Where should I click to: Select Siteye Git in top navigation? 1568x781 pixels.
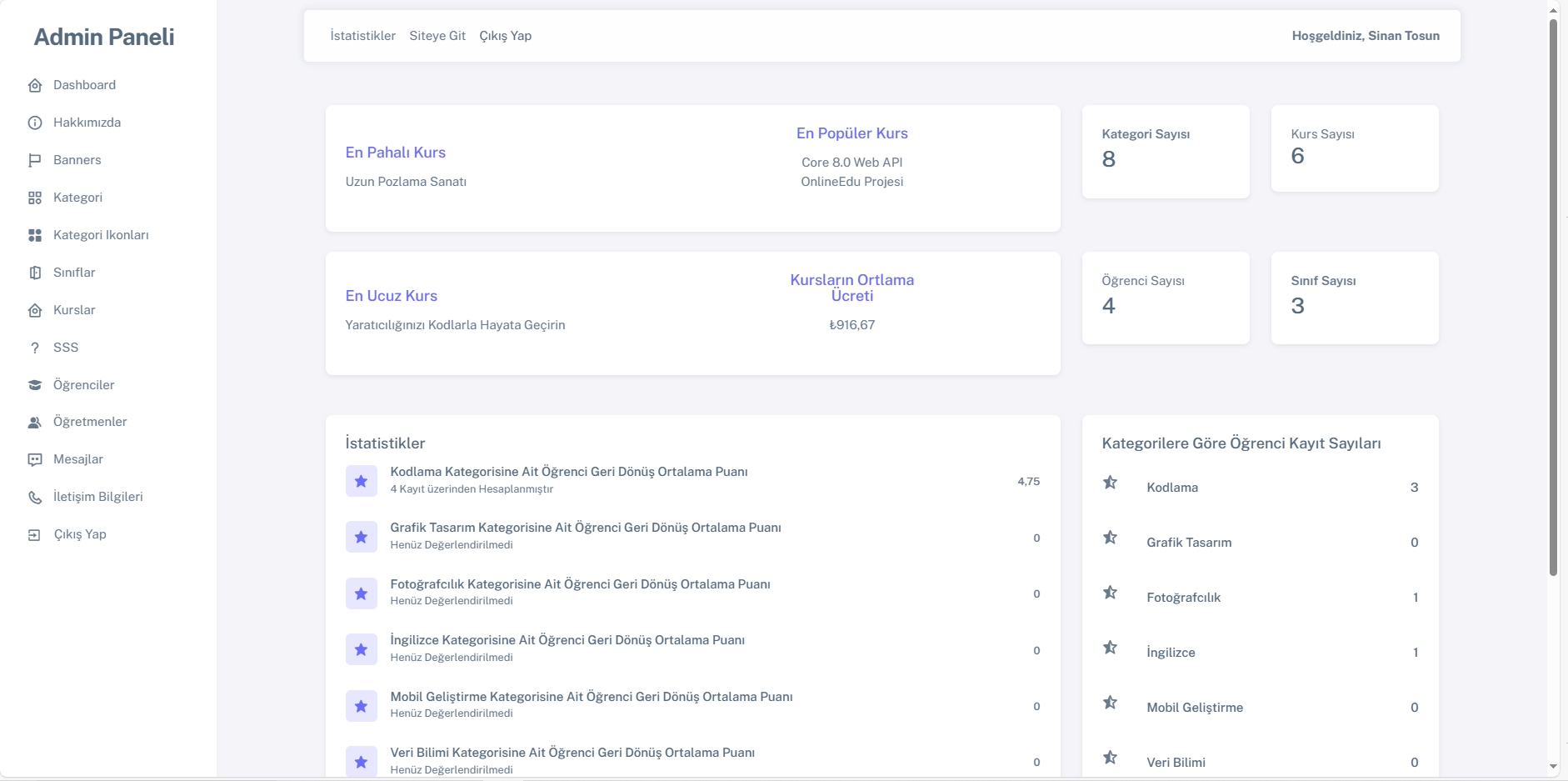point(437,36)
